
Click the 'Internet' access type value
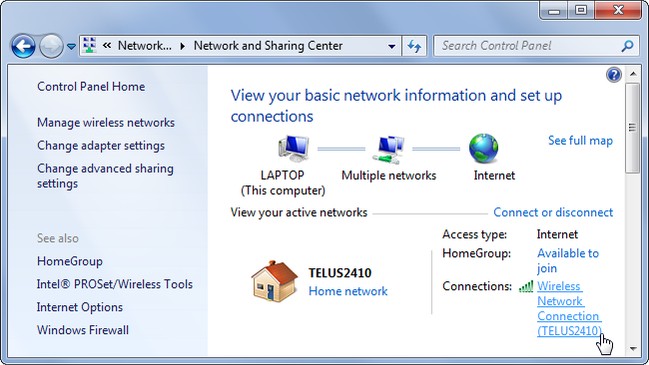pyautogui.click(x=557, y=234)
